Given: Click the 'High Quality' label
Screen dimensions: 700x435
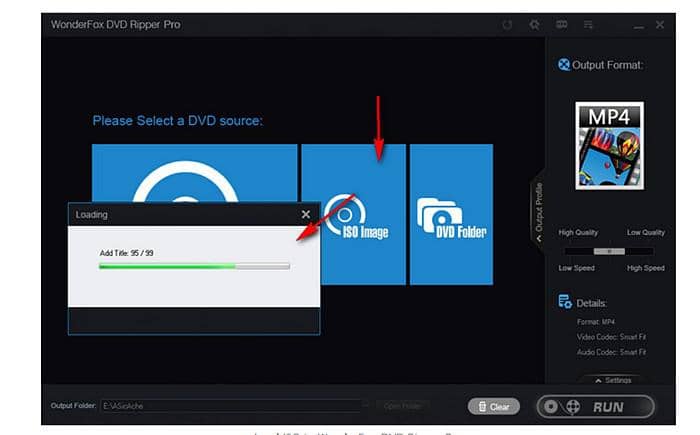Looking at the screenshot, I should tap(578, 232).
